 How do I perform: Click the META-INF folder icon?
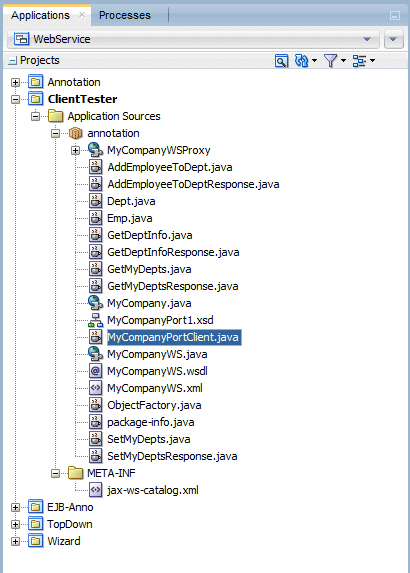tap(76, 473)
